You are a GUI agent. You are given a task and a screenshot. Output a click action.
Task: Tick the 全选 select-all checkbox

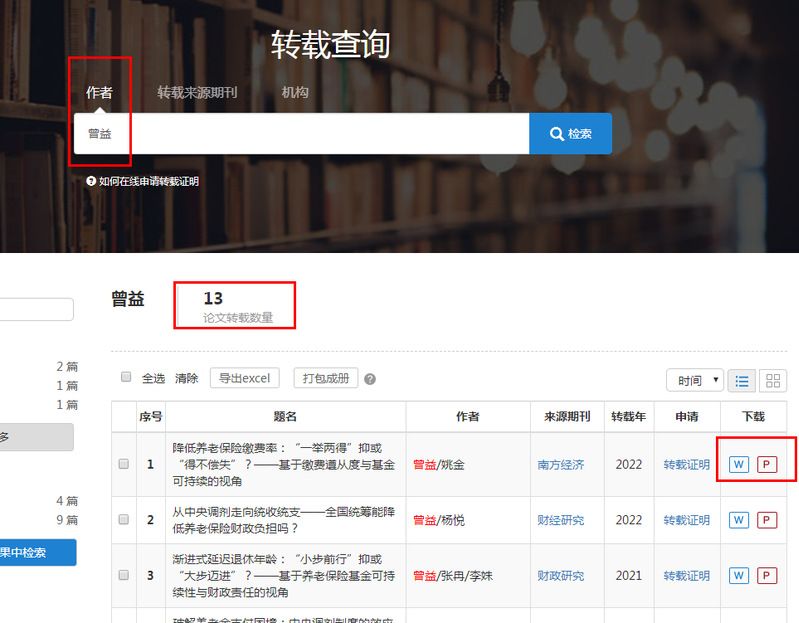126,378
